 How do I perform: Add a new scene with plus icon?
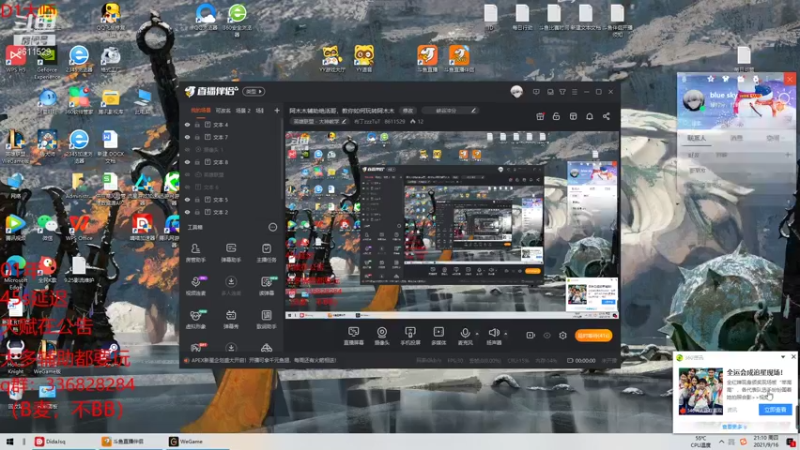point(277,110)
